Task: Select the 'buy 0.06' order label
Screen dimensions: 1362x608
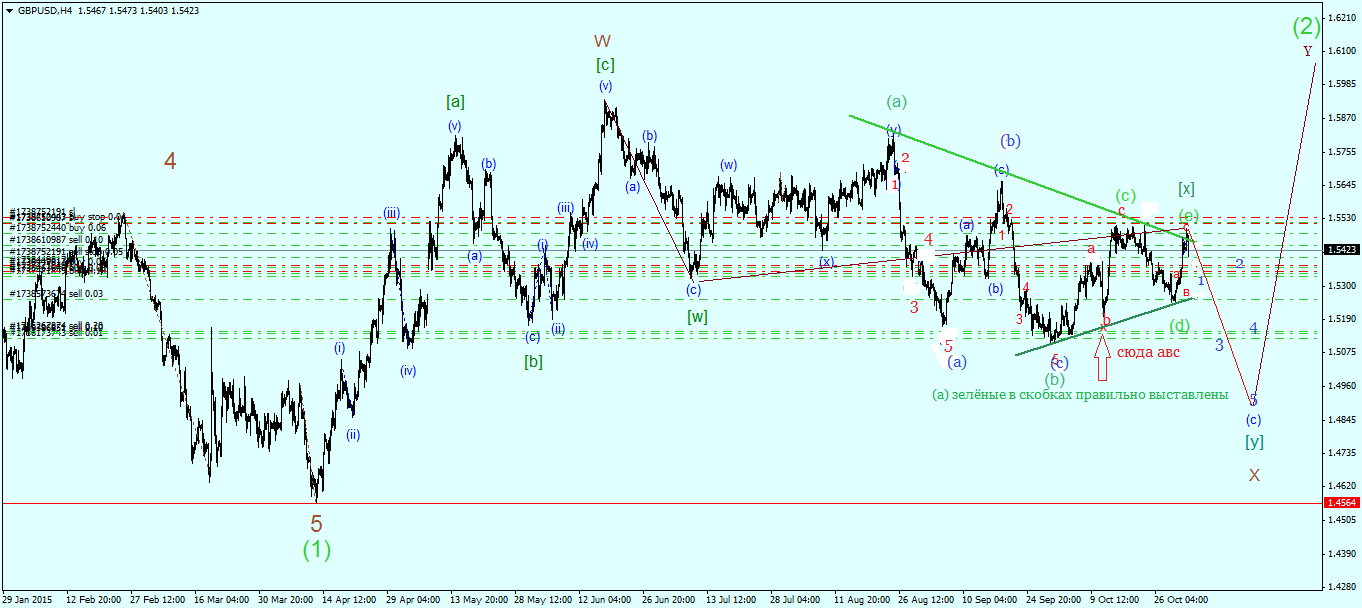Action: (85, 228)
